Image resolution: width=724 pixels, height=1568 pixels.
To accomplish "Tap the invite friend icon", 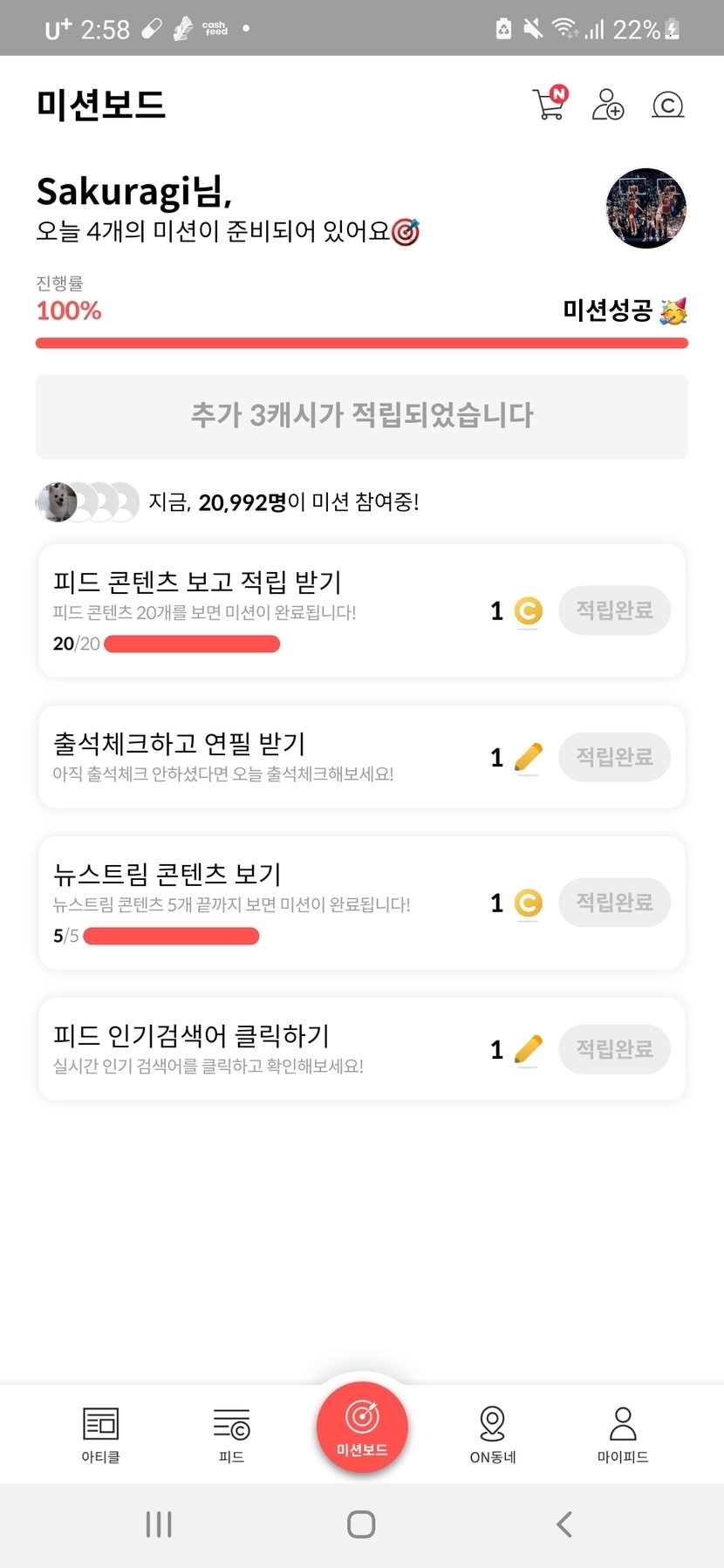I will [607, 105].
